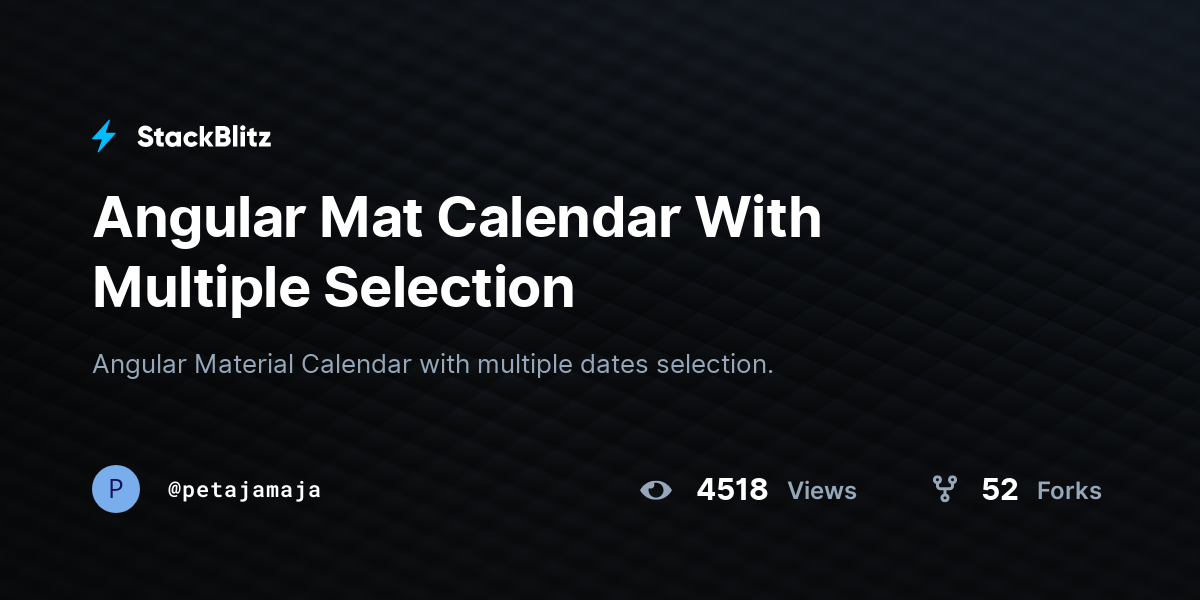Image resolution: width=1200 pixels, height=600 pixels.
Task: Click the 4518 views number
Action: pos(732,490)
